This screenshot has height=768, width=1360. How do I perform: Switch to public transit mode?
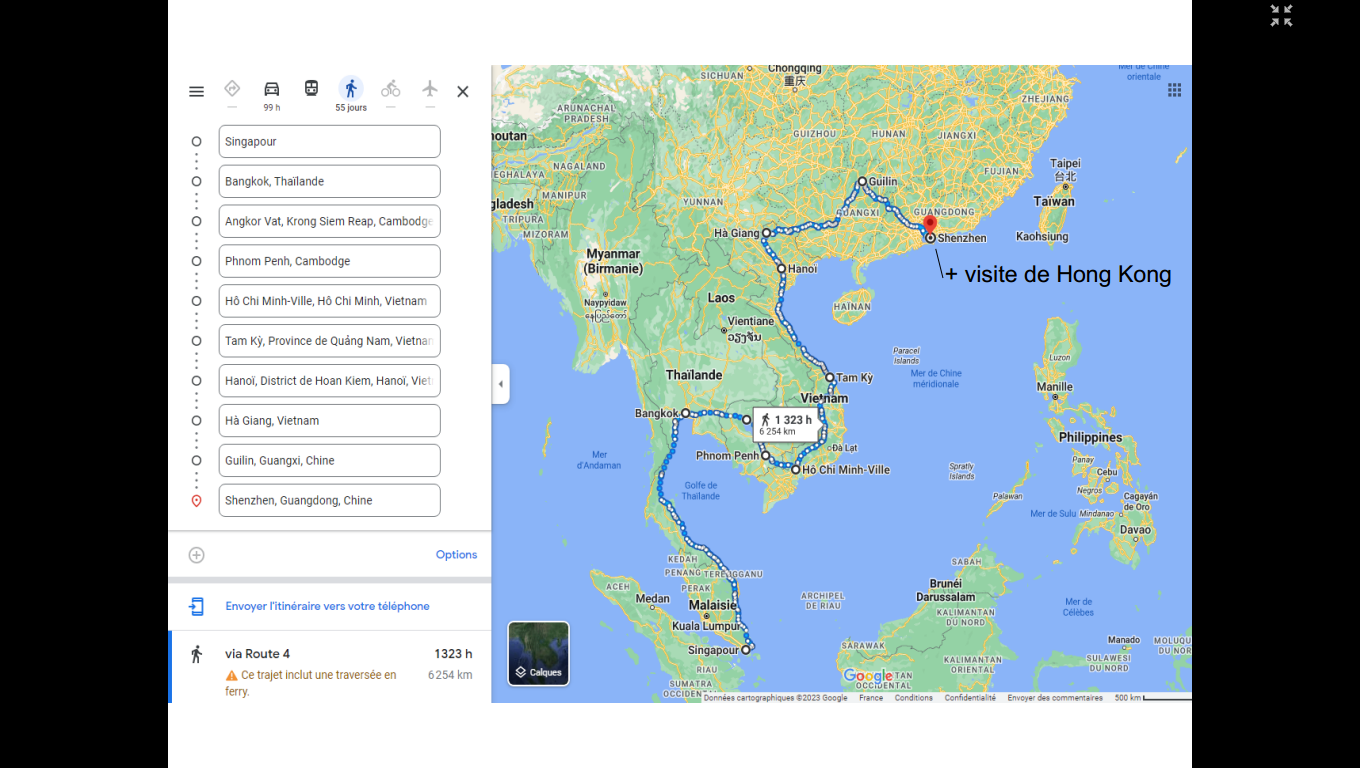tap(311, 88)
